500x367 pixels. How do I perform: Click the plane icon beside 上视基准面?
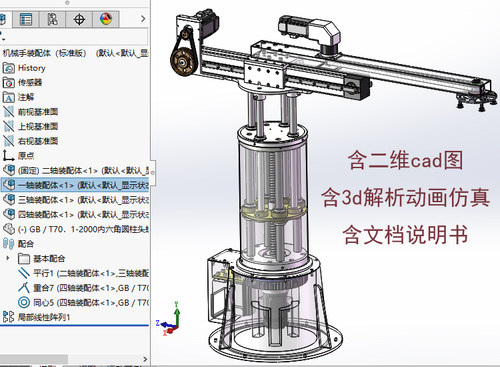tap(9, 126)
